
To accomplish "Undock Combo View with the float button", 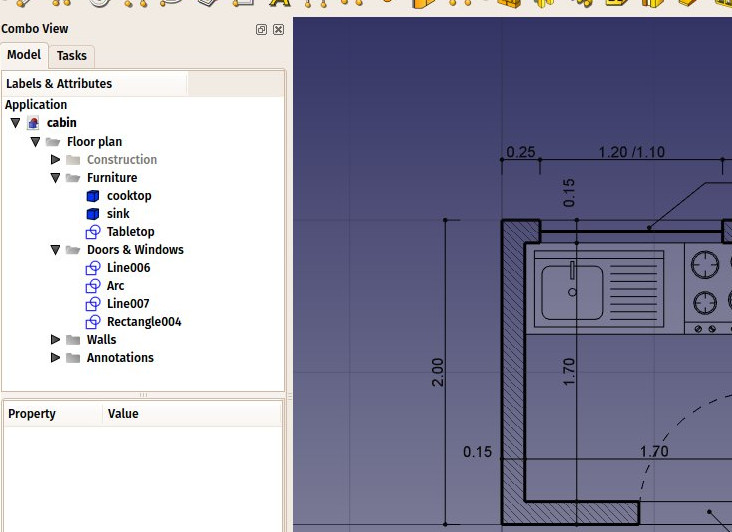I will 262,30.
